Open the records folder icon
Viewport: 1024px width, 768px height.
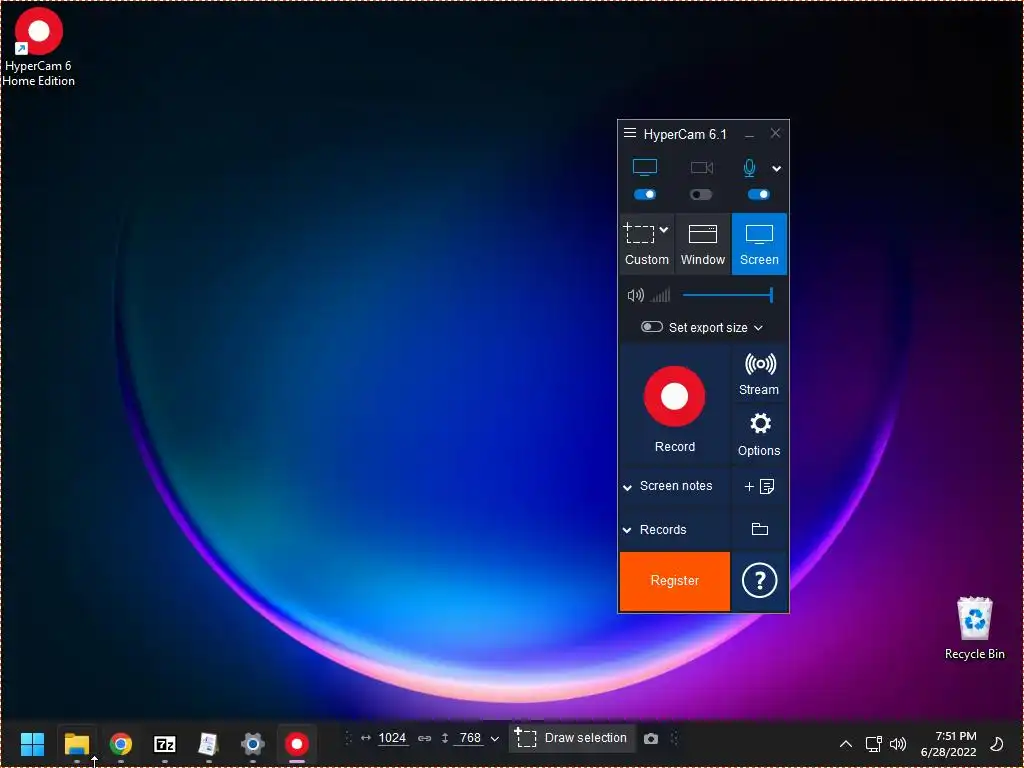[x=760, y=529]
